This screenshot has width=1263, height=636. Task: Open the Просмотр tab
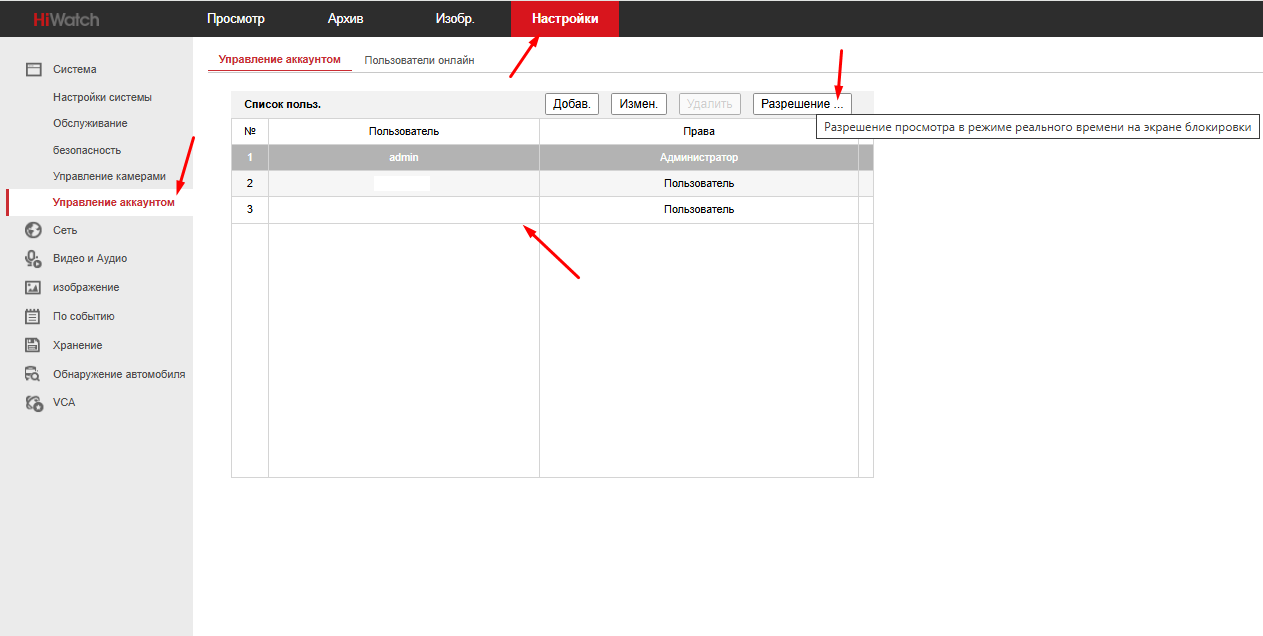click(x=236, y=19)
